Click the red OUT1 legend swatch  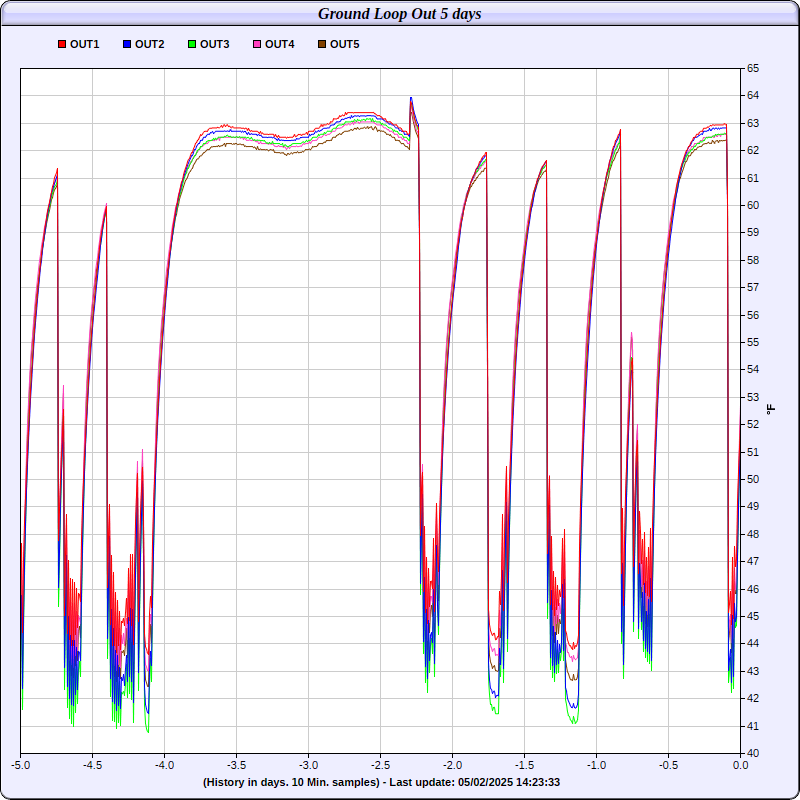tap(62, 44)
